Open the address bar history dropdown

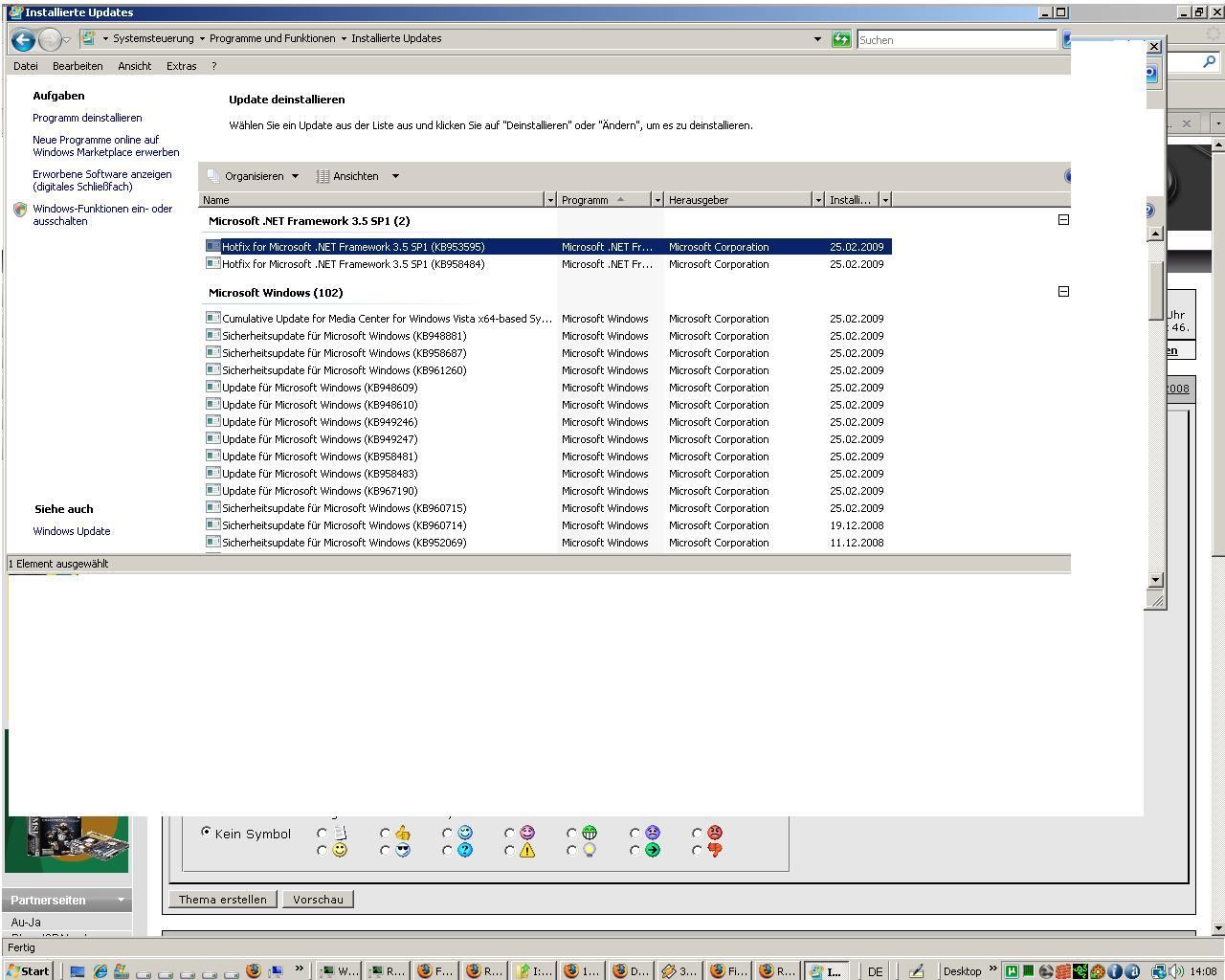click(x=817, y=39)
